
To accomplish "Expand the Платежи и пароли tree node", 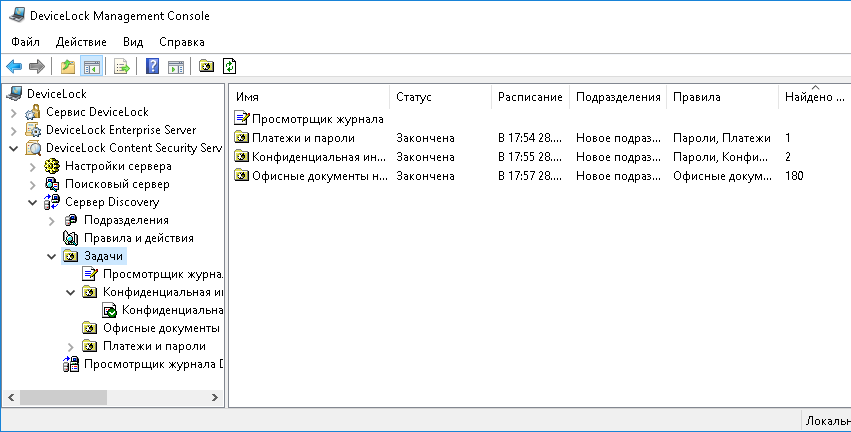I will [x=71, y=346].
